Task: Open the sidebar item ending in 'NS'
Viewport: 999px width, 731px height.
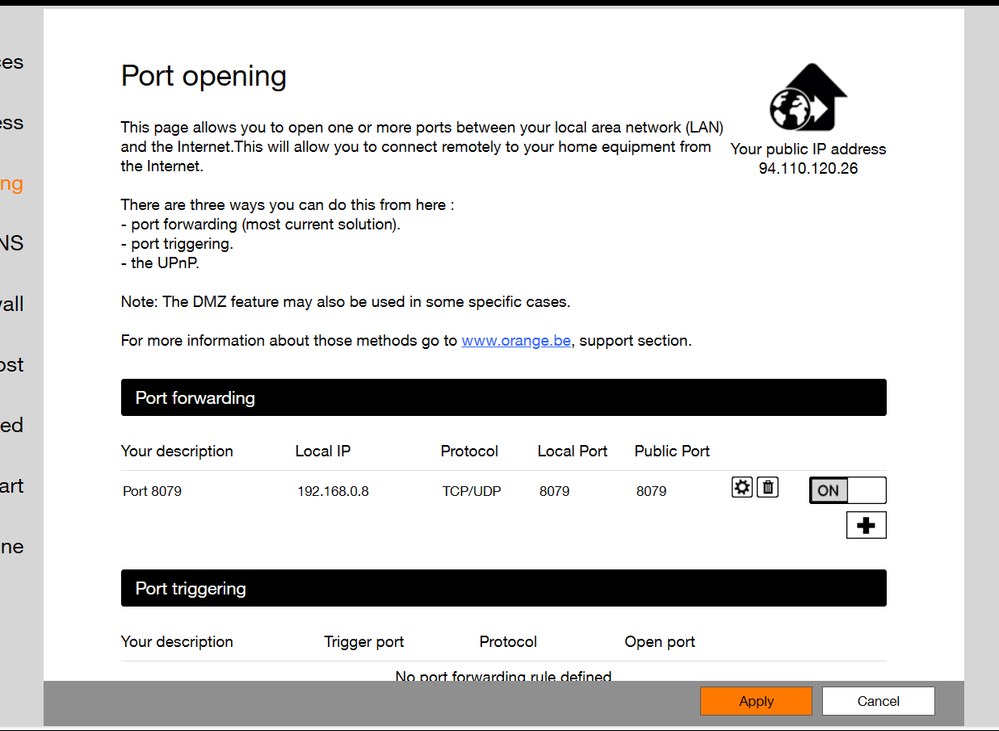Action: coord(11,243)
